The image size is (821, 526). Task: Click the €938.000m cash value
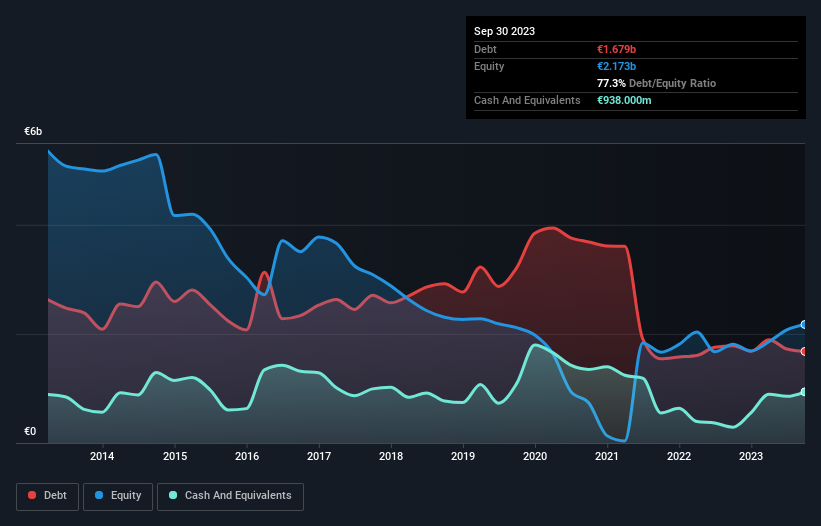pyautogui.click(x=624, y=100)
